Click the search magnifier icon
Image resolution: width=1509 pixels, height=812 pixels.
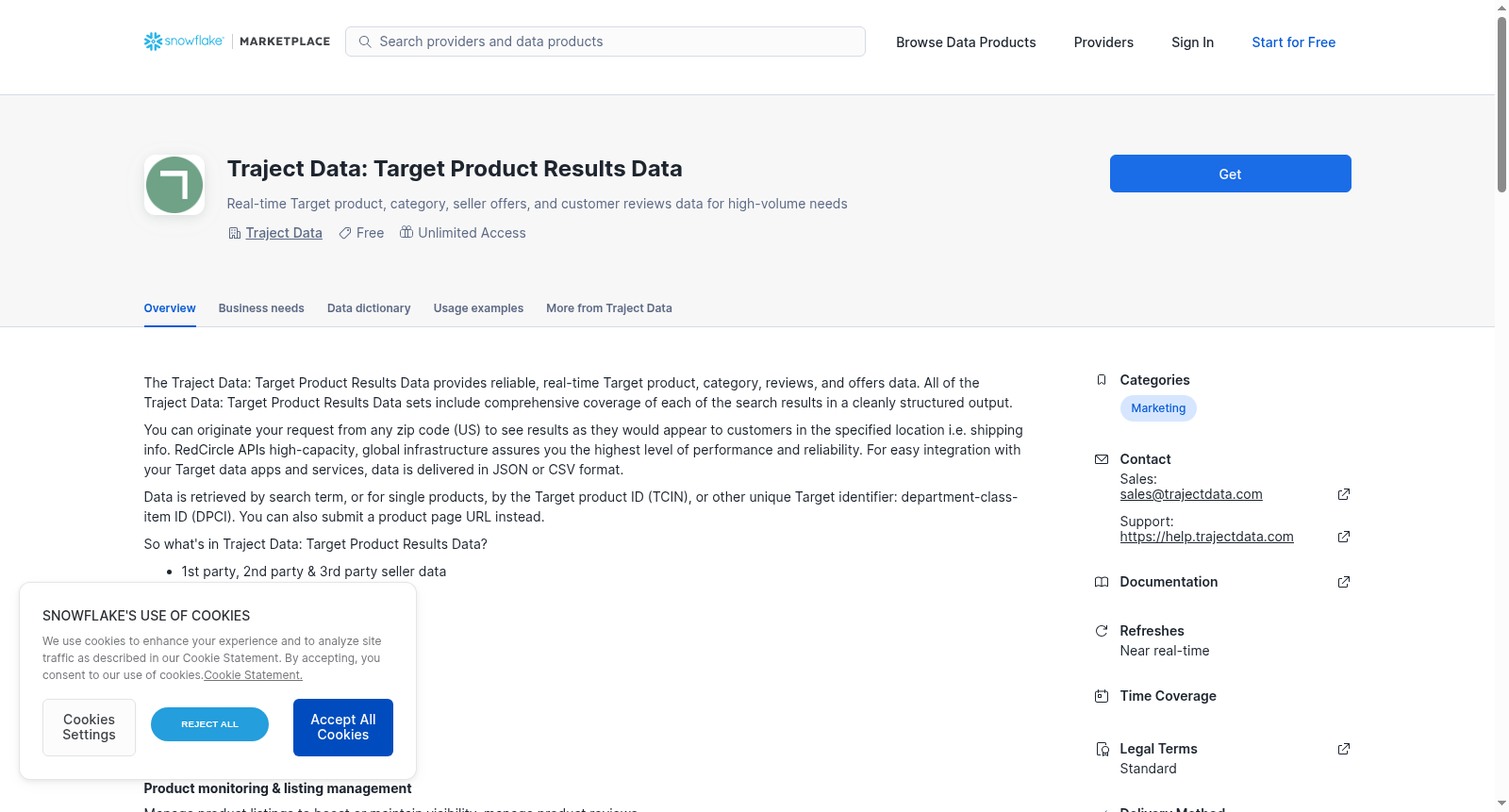[365, 41]
